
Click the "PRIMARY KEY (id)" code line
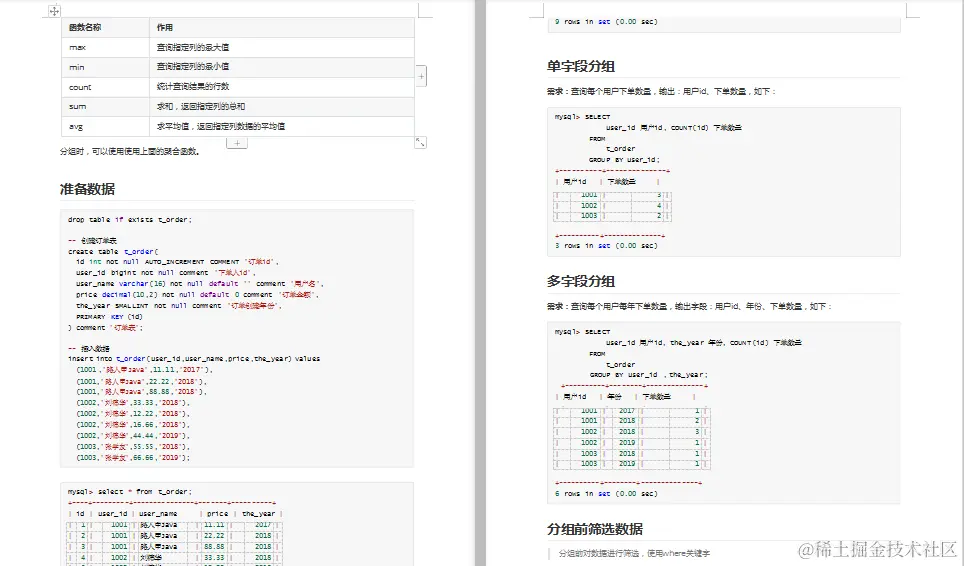(x=109, y=317)
